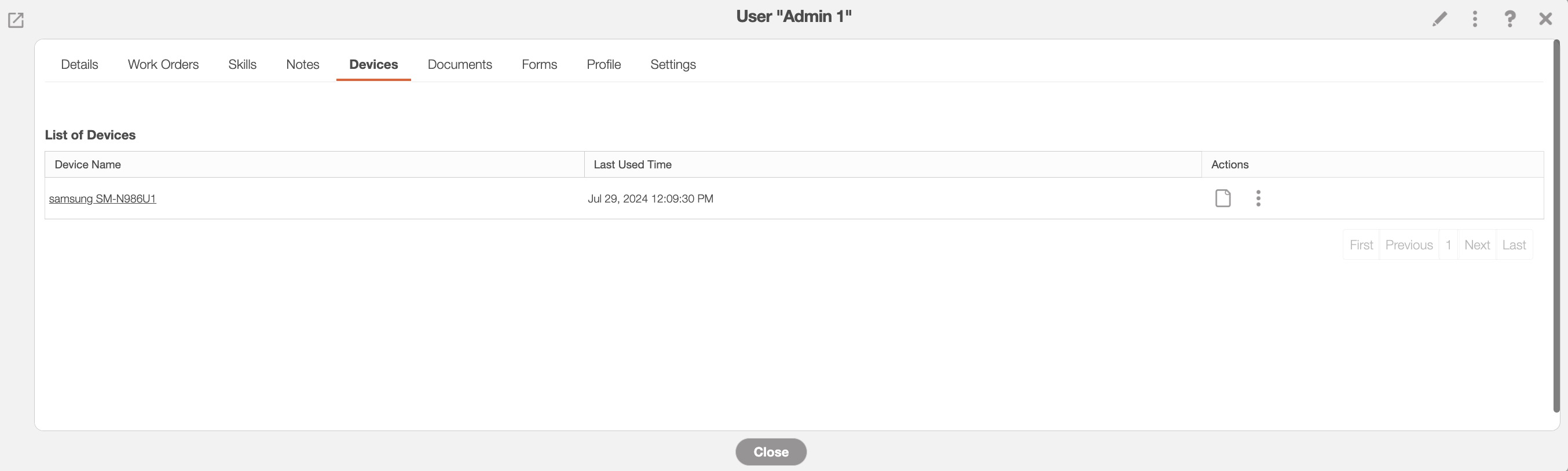Screen dimensions: 1568x471
Task: Open the Forms tab
Action: [x=539, y=64]
